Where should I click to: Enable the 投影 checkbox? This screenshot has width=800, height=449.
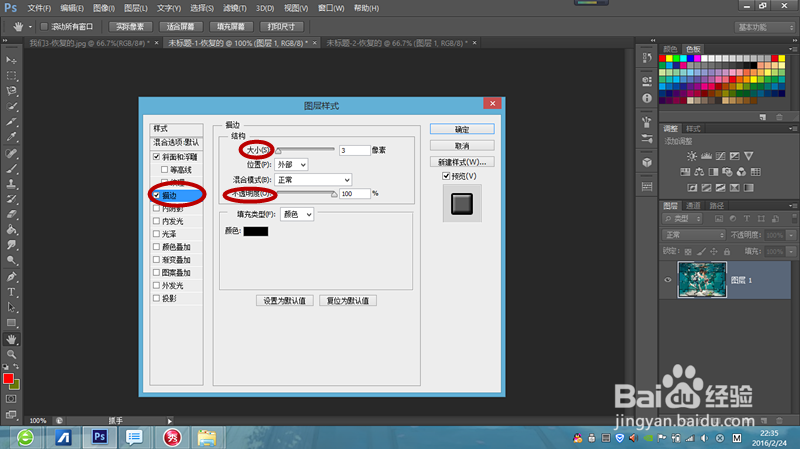click(157, 298)
